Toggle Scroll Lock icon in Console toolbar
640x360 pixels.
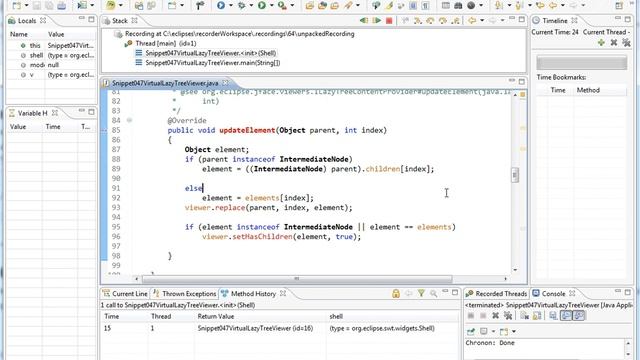pyautogui.click(x=537, y=316)
